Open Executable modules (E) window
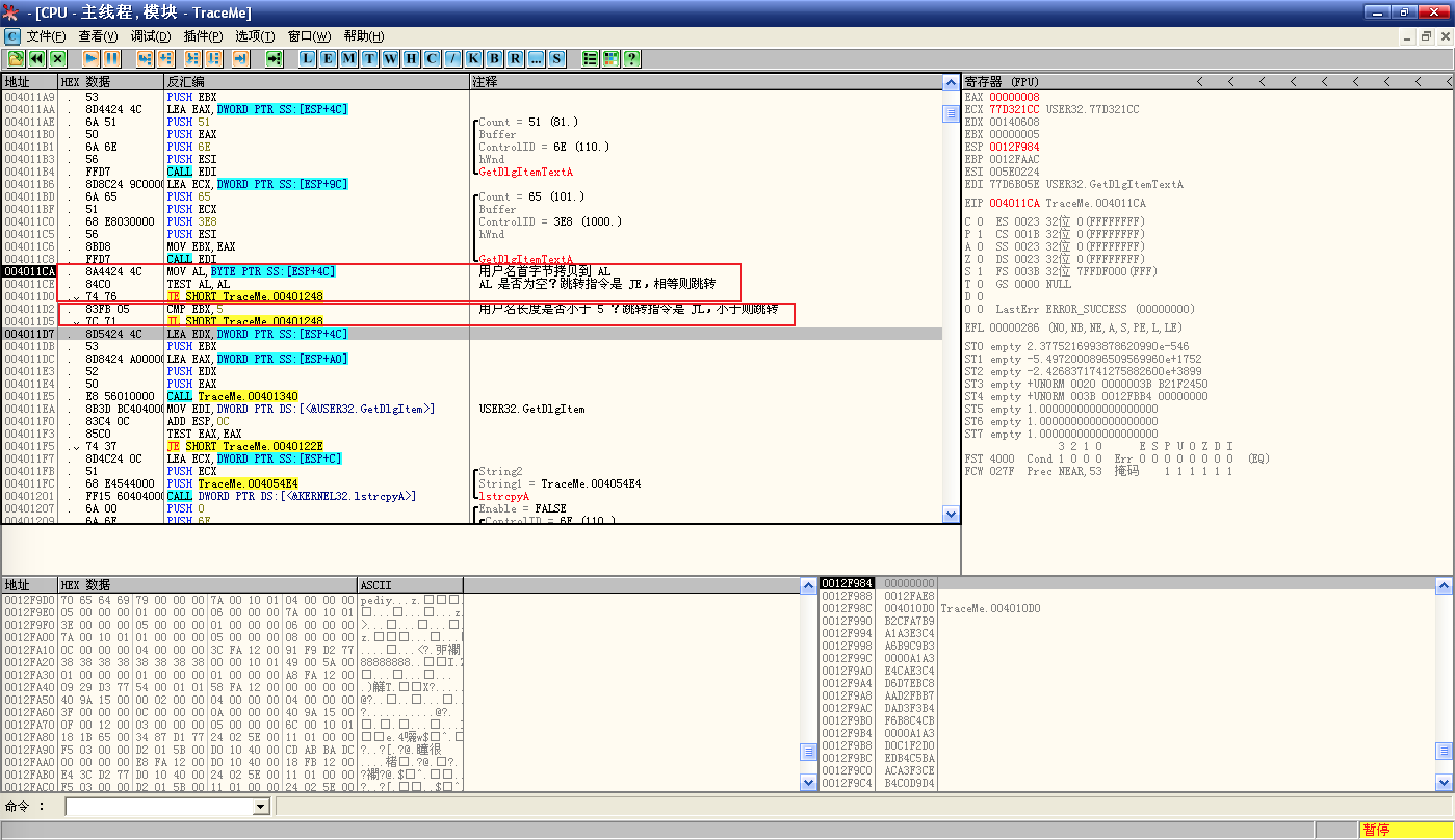The image size is (1455, 840). 328,58
